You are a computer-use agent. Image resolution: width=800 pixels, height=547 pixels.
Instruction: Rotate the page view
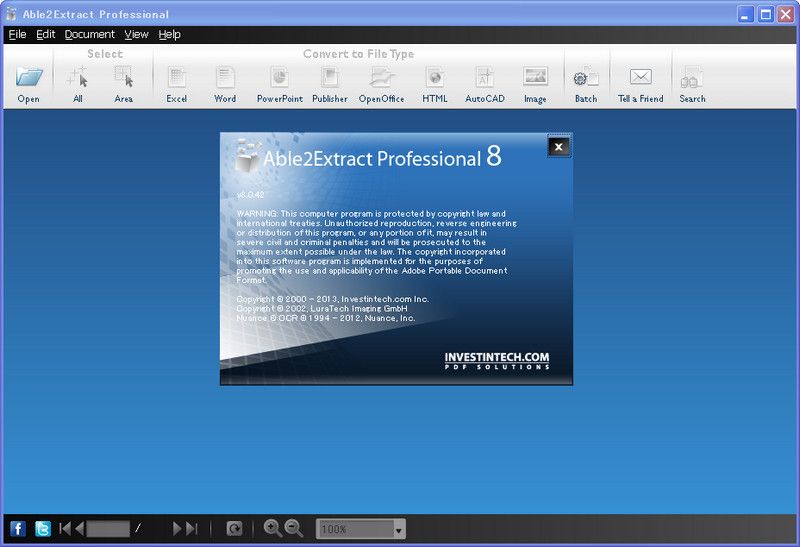234,529
